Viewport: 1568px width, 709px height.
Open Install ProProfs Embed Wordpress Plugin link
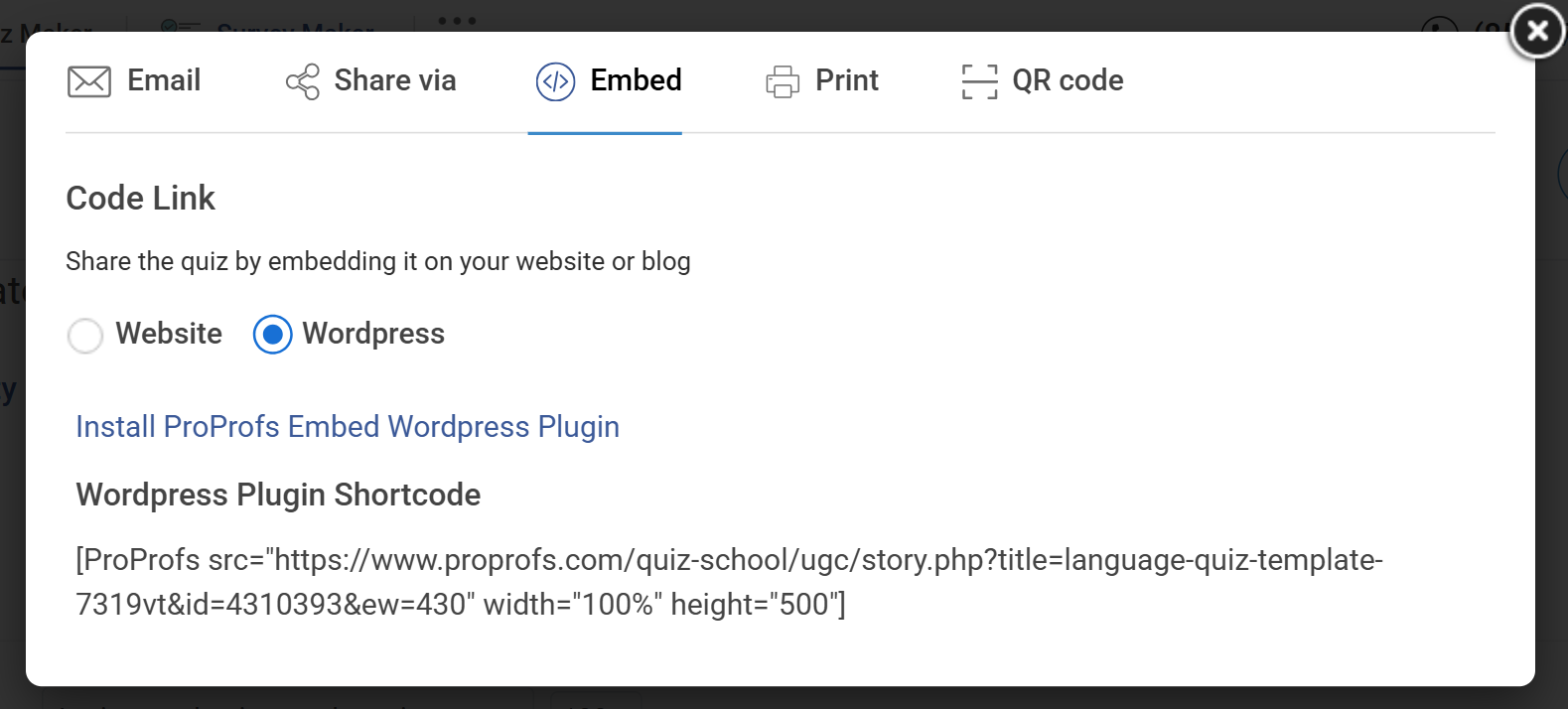click(348, 427)
